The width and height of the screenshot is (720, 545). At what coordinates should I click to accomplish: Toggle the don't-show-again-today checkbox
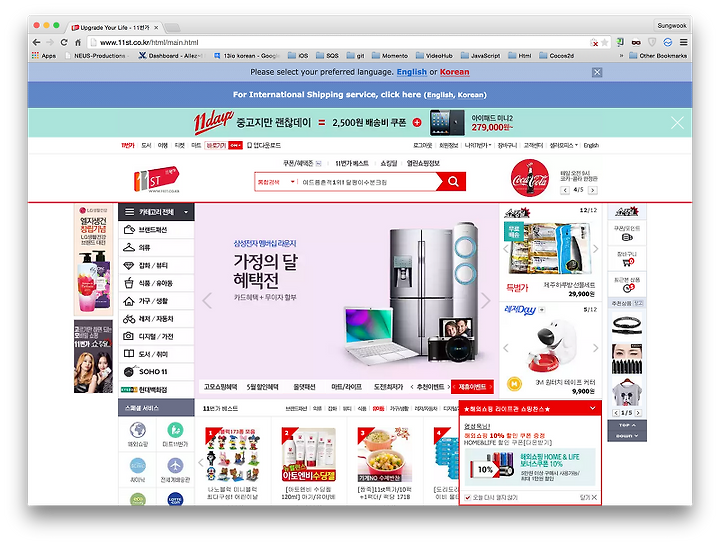[467, 497]
